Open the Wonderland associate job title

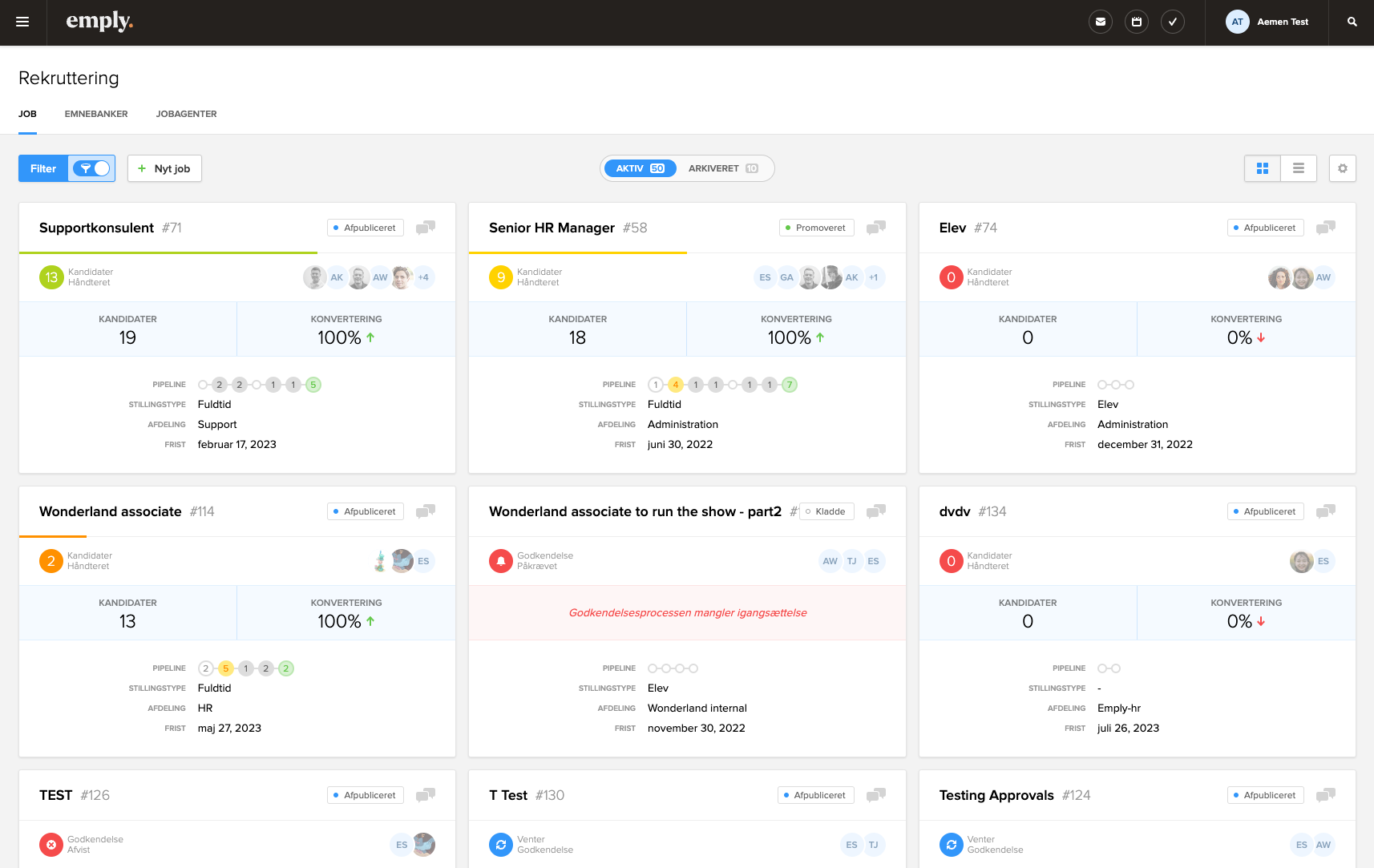[111, 511]
